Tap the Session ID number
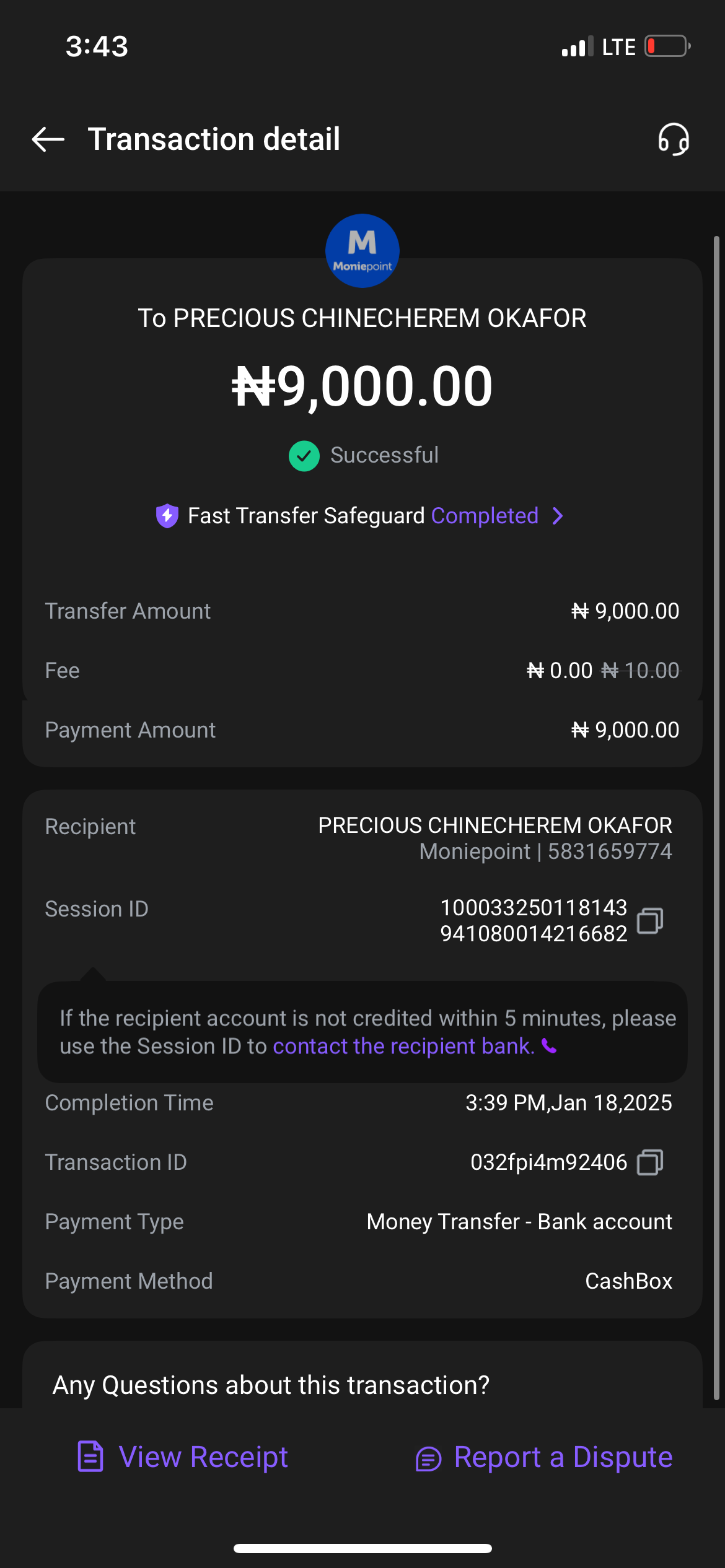 534,921
